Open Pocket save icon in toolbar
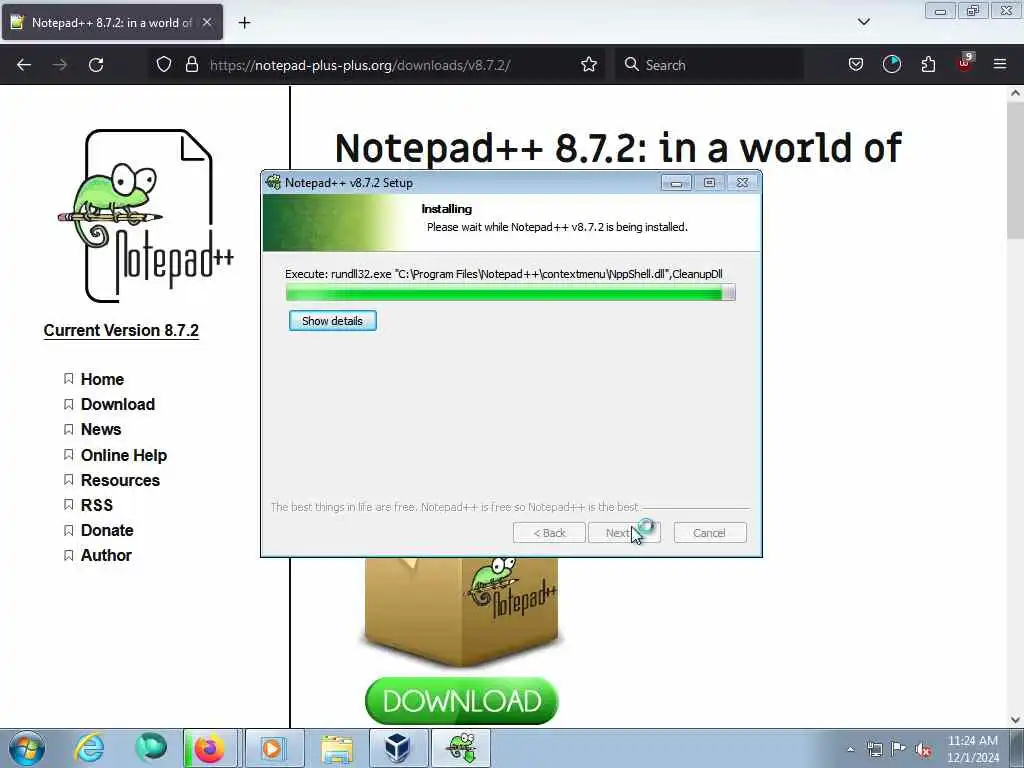 856,65
